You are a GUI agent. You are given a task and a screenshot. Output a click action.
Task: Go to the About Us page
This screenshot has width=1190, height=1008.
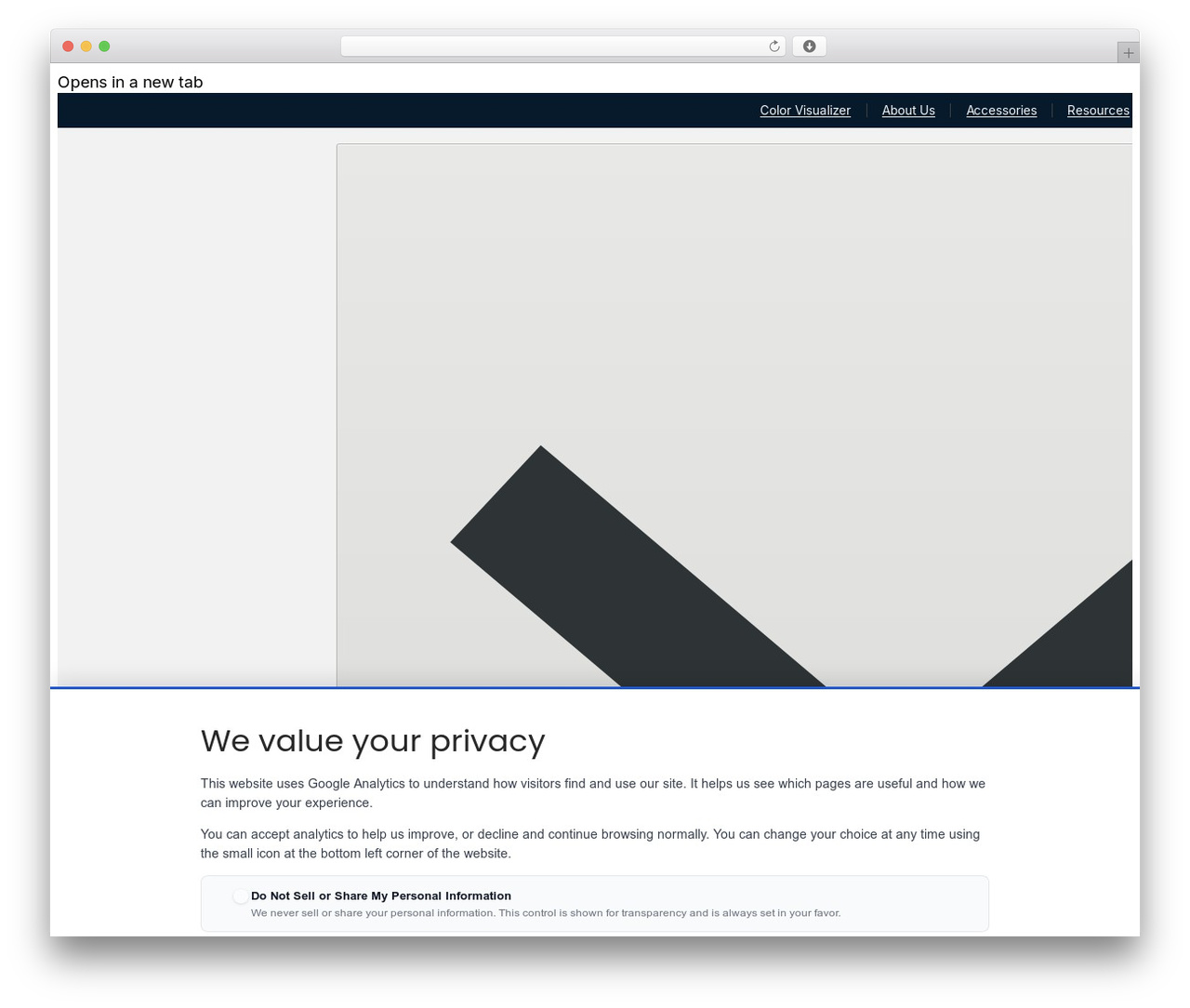tap(908, 111)
